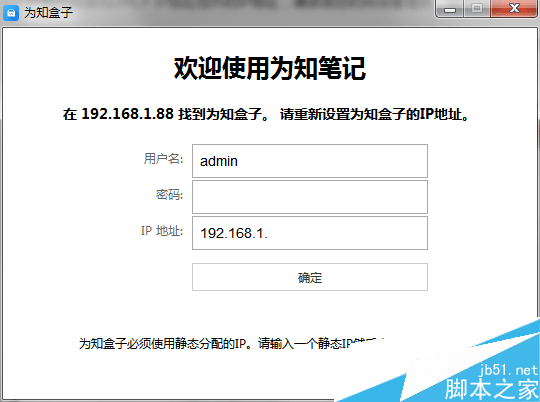This screenshot has height=402, width=540.
Task: Click the 用户名: label
Action: click(x=163, y=159)
